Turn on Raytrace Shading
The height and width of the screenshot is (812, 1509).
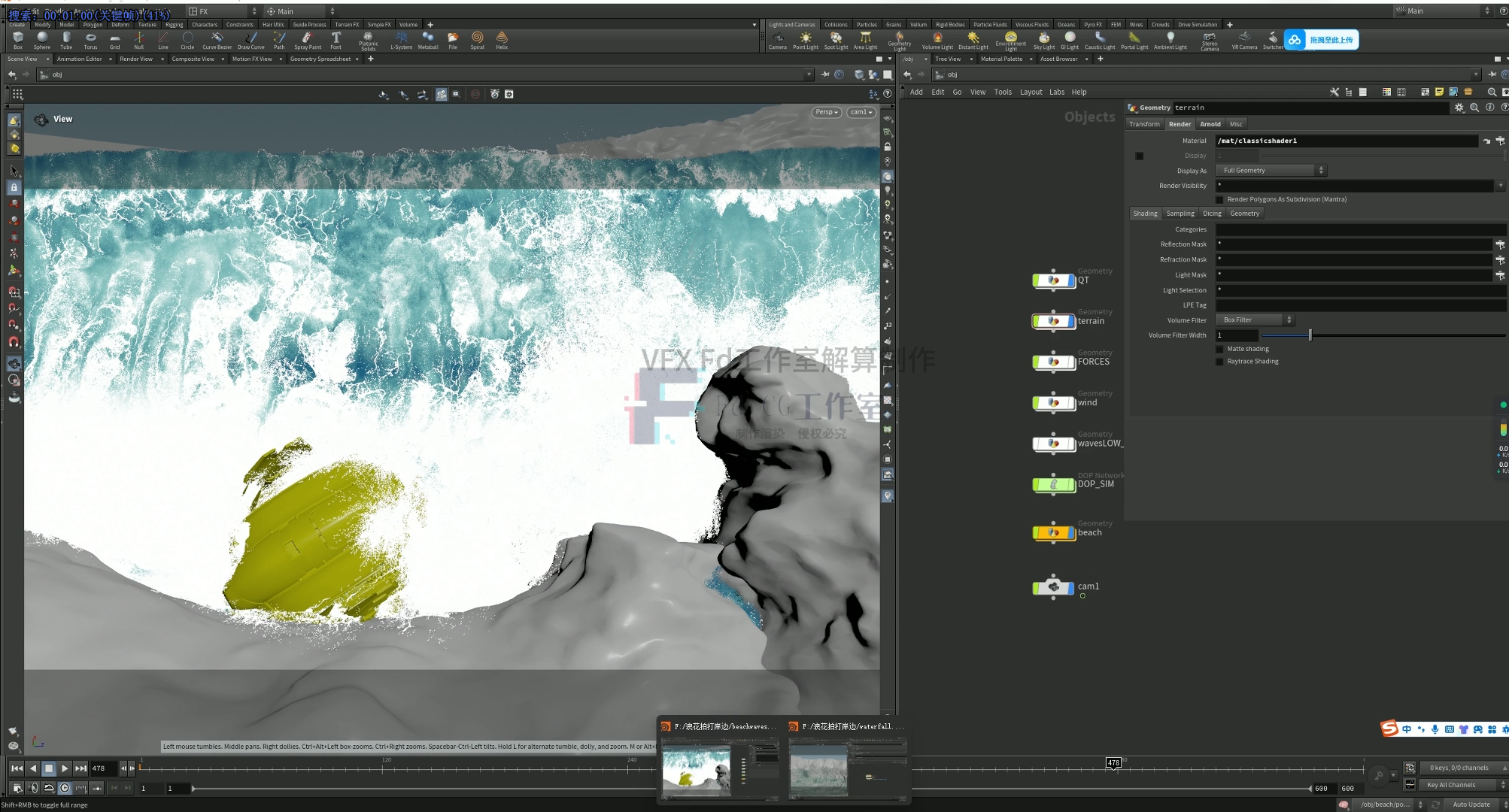(x=1219, y=362)
